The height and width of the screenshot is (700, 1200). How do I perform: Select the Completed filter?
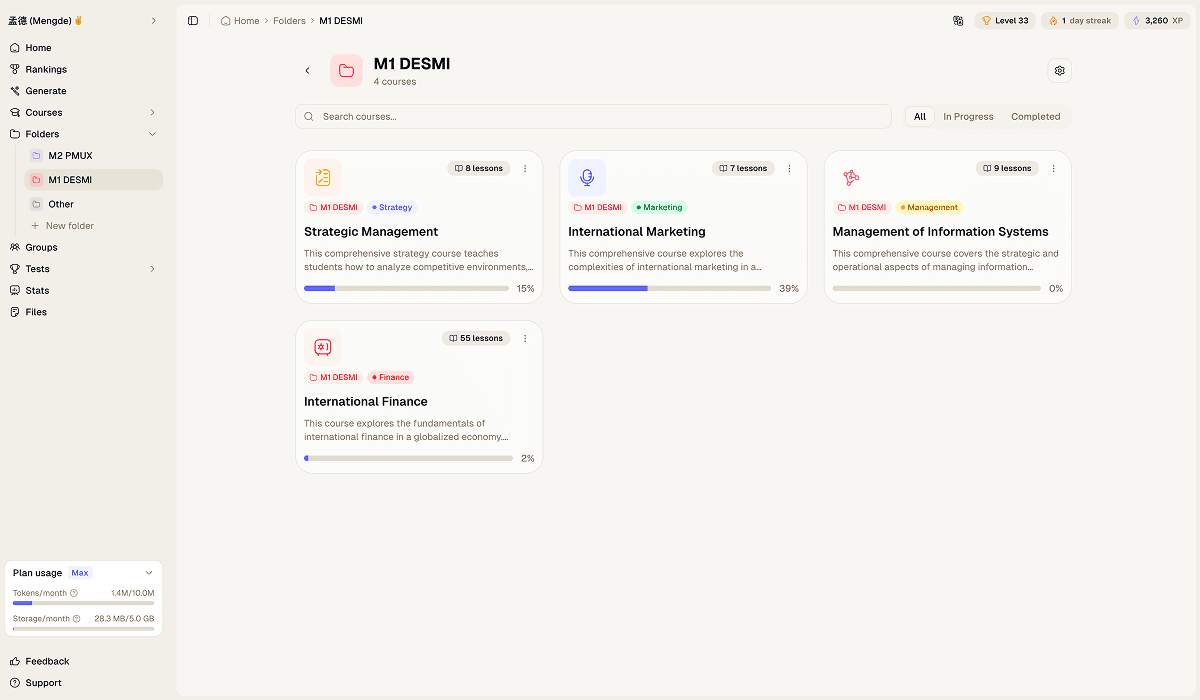(1035, 116)
